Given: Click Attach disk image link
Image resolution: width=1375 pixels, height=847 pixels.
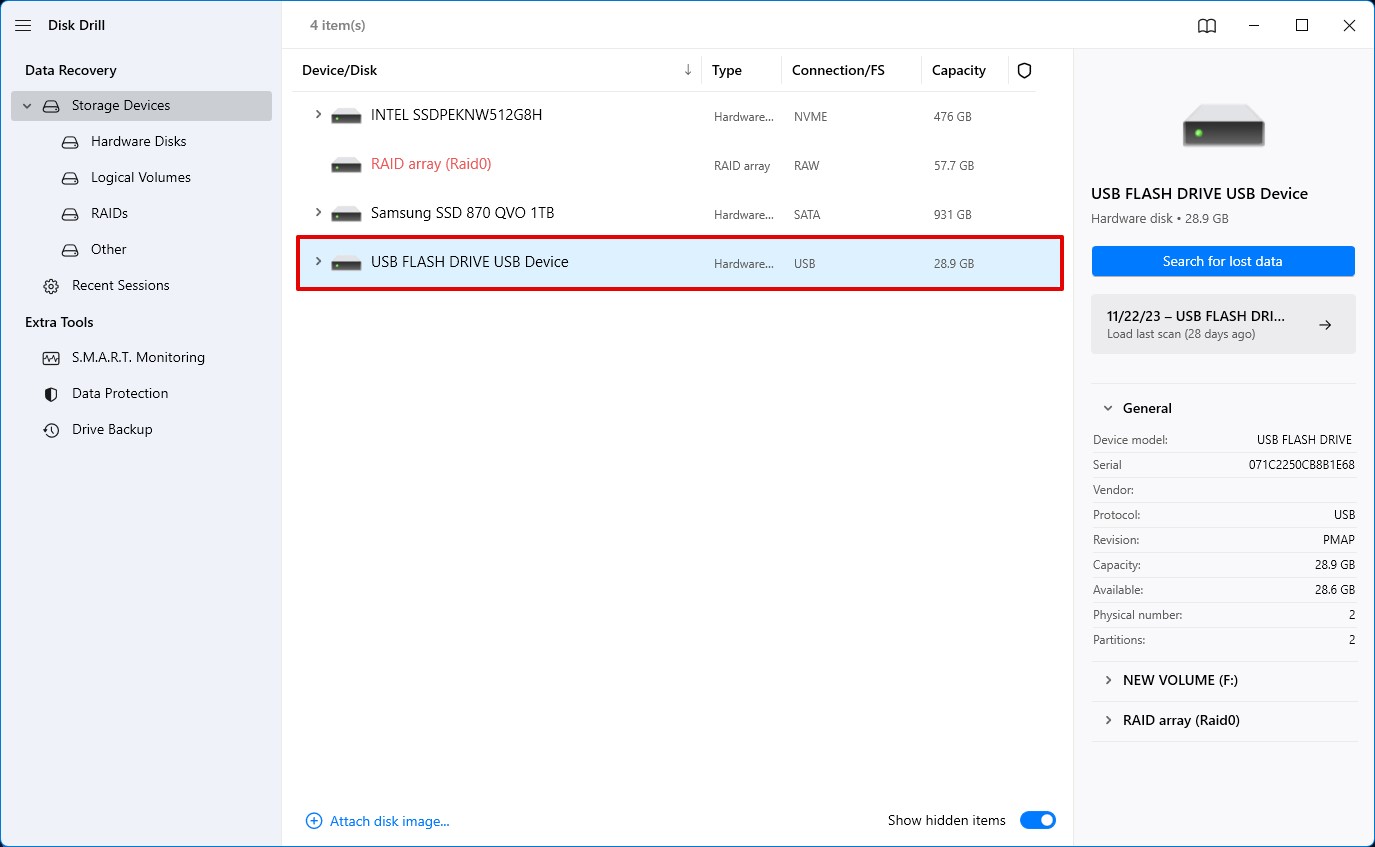Looking at the screenshot, I should tap(390, 821).
